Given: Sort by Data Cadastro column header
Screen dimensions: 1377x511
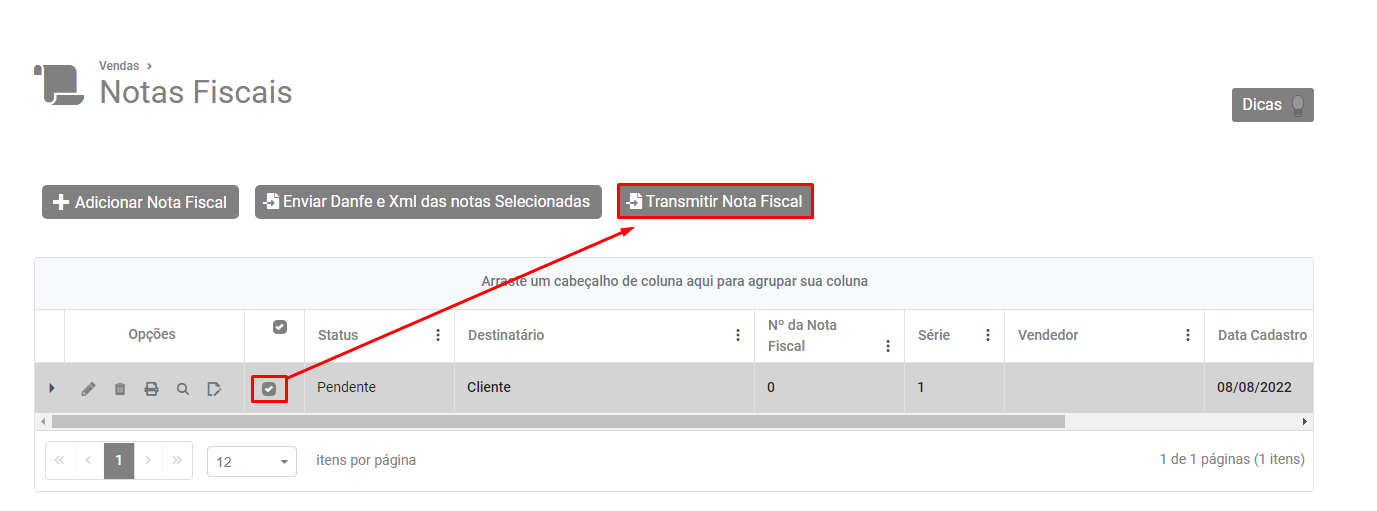Looking at the screenshot, I should [1262, 335].
